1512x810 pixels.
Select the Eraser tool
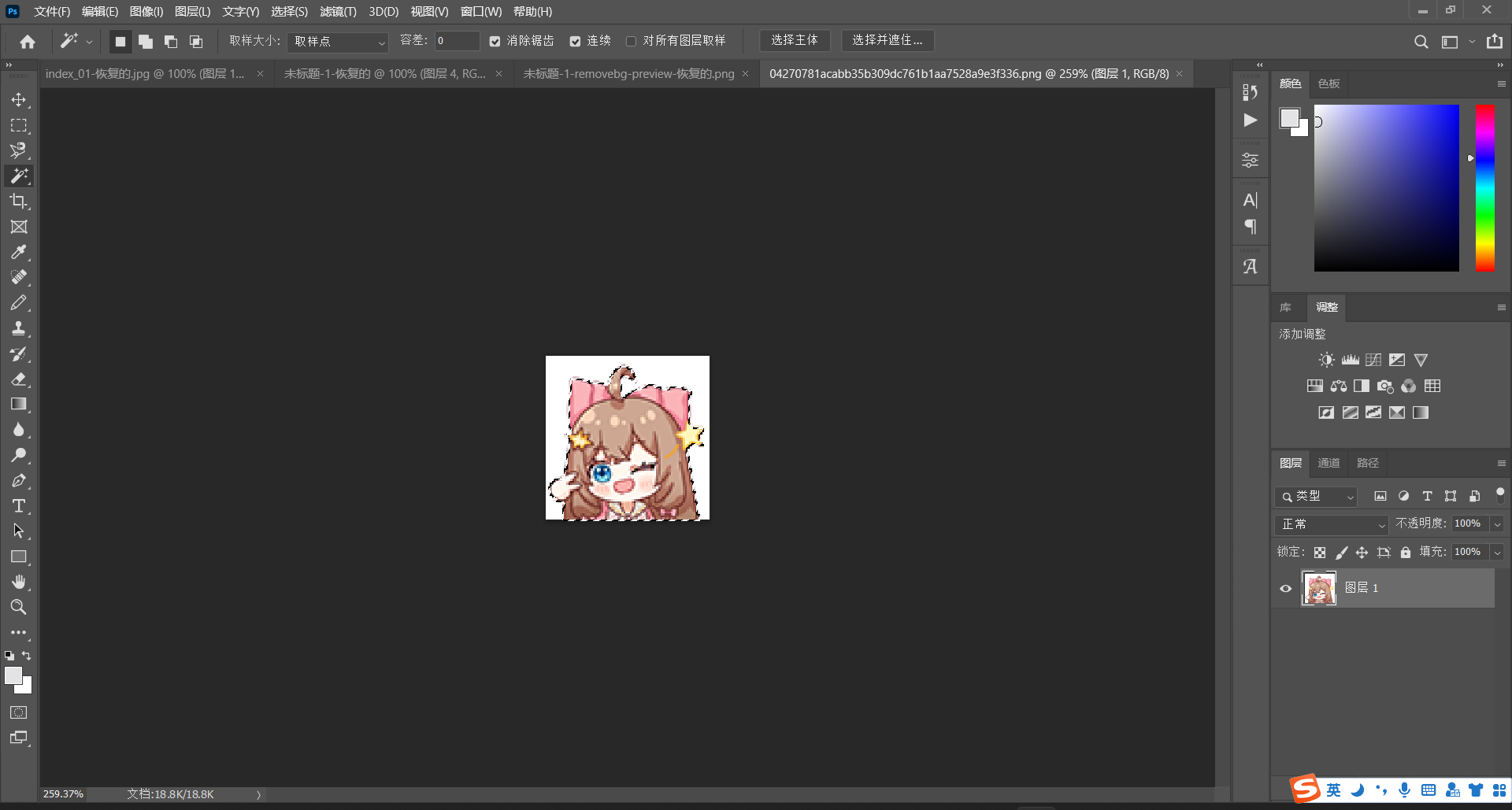click(x=19, y=379)
